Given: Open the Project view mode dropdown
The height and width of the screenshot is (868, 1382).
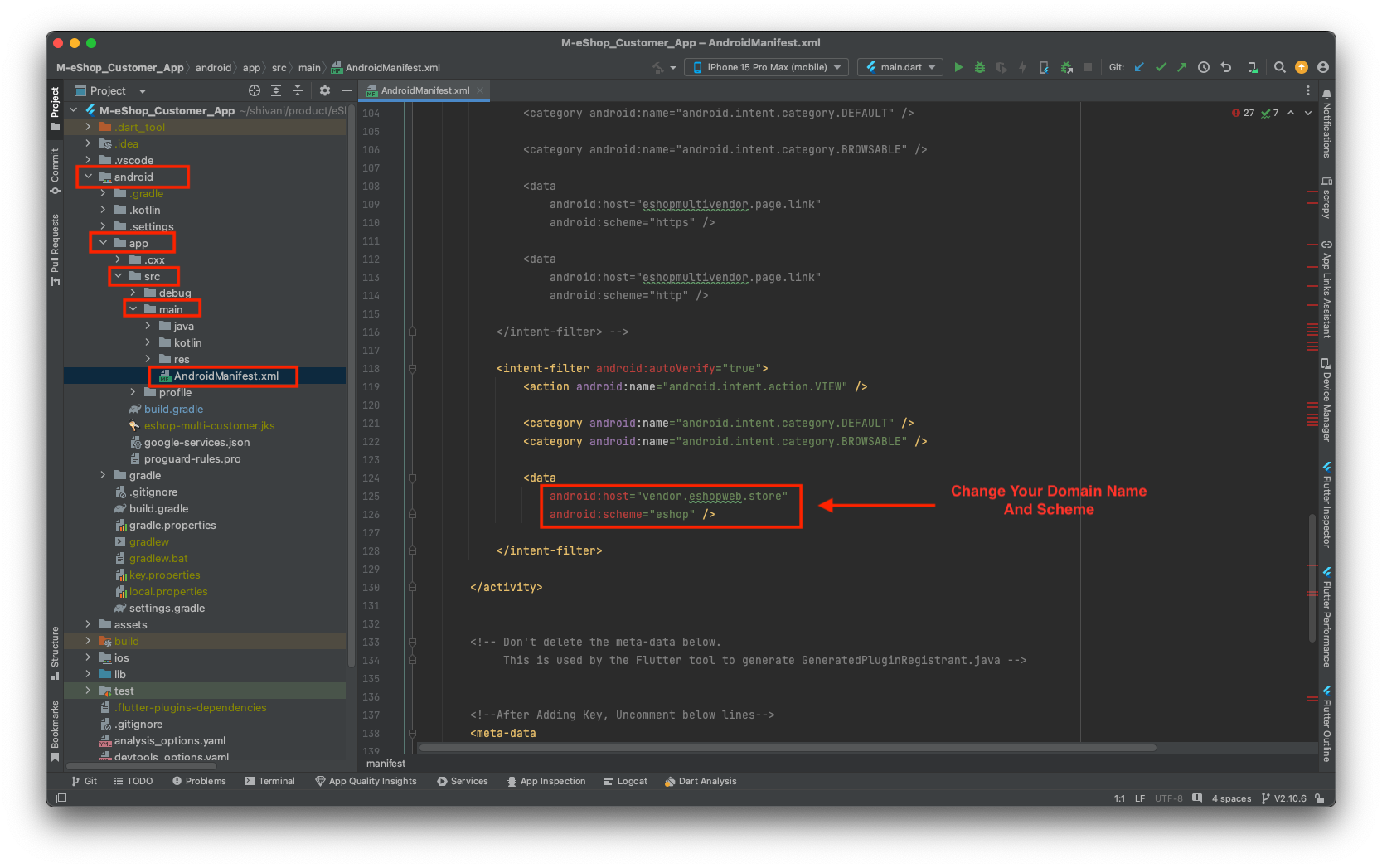Looking at the screenshot, I should point(110,90).
